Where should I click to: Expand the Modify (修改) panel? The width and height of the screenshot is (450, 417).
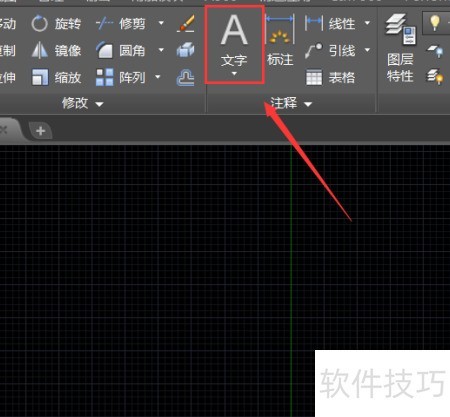coord(83,103)
